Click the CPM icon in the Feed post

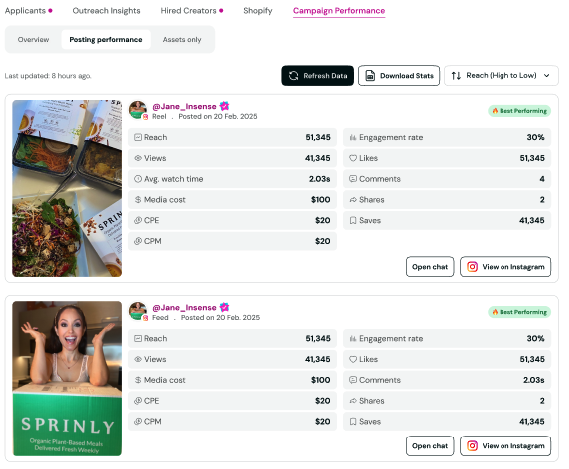click(x=138, y=421)
